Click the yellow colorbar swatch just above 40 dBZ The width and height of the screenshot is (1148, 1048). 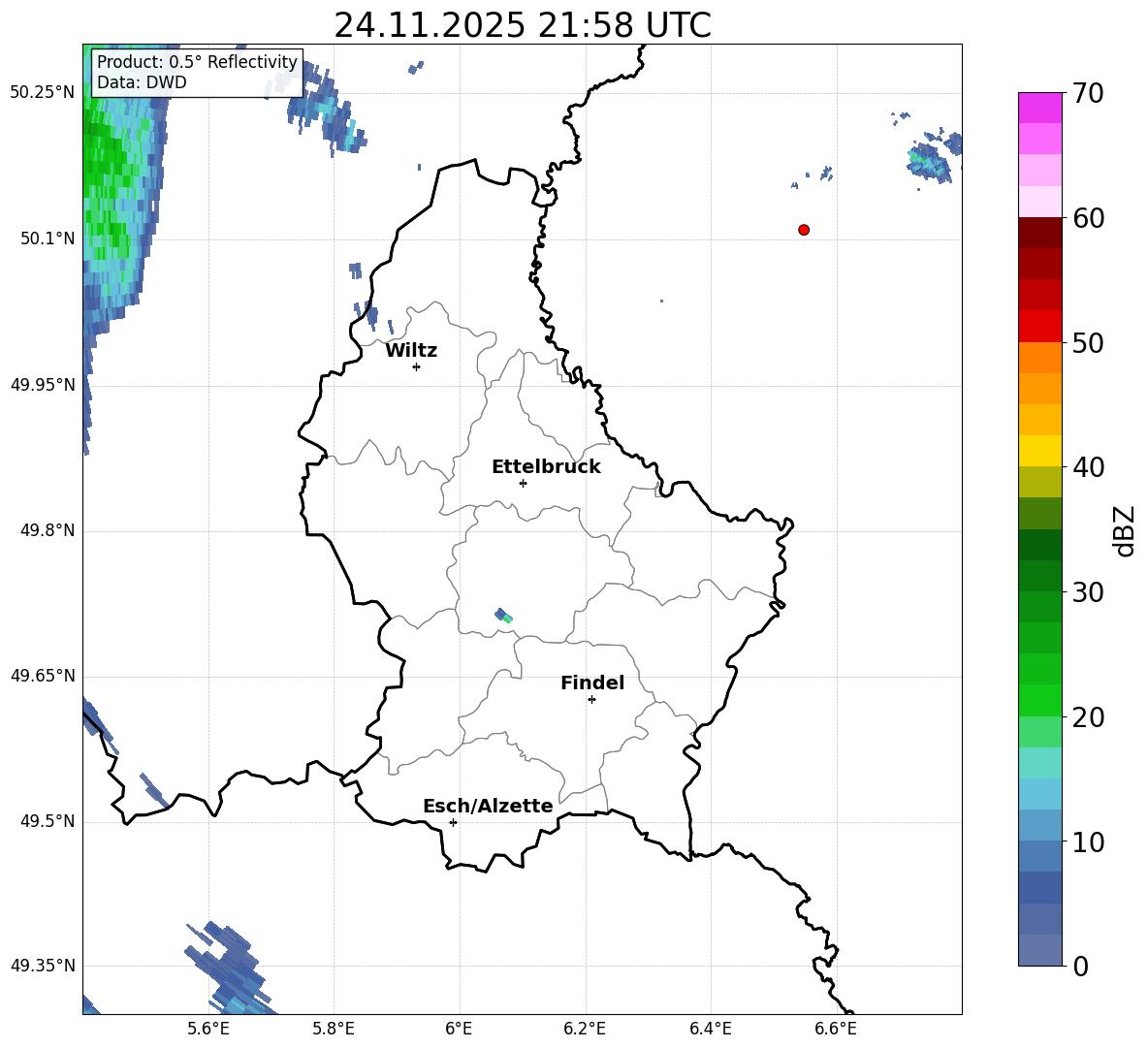1039,451
